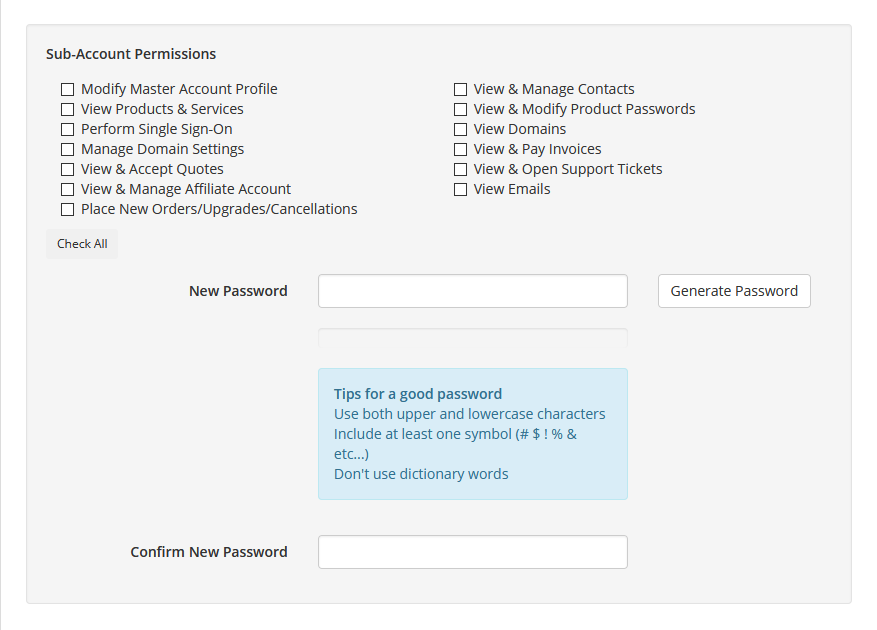Image resolution: width=877 pixels, height=630 pixels.
Task: Click the Tips for a good password panel
Action: (472, 434)
